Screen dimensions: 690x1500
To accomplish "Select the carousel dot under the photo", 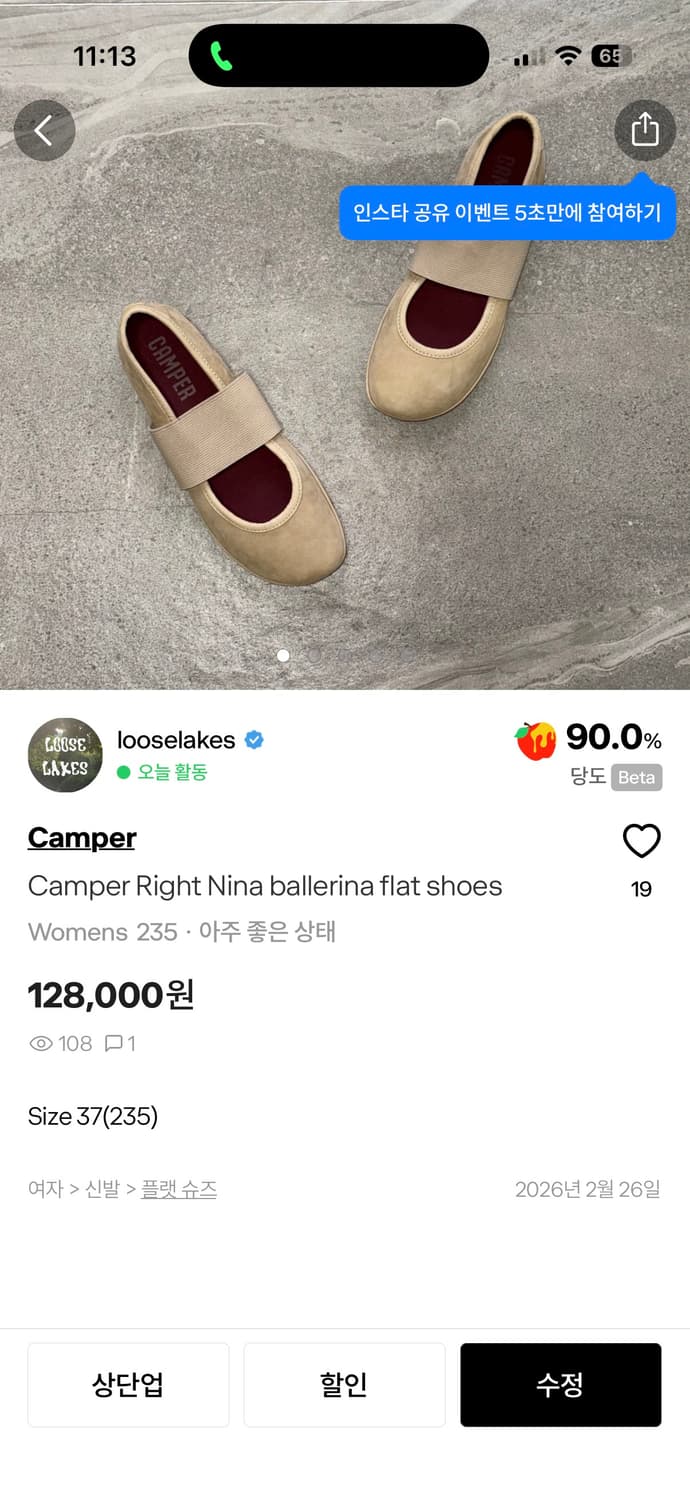I will (x=283, y=655).
